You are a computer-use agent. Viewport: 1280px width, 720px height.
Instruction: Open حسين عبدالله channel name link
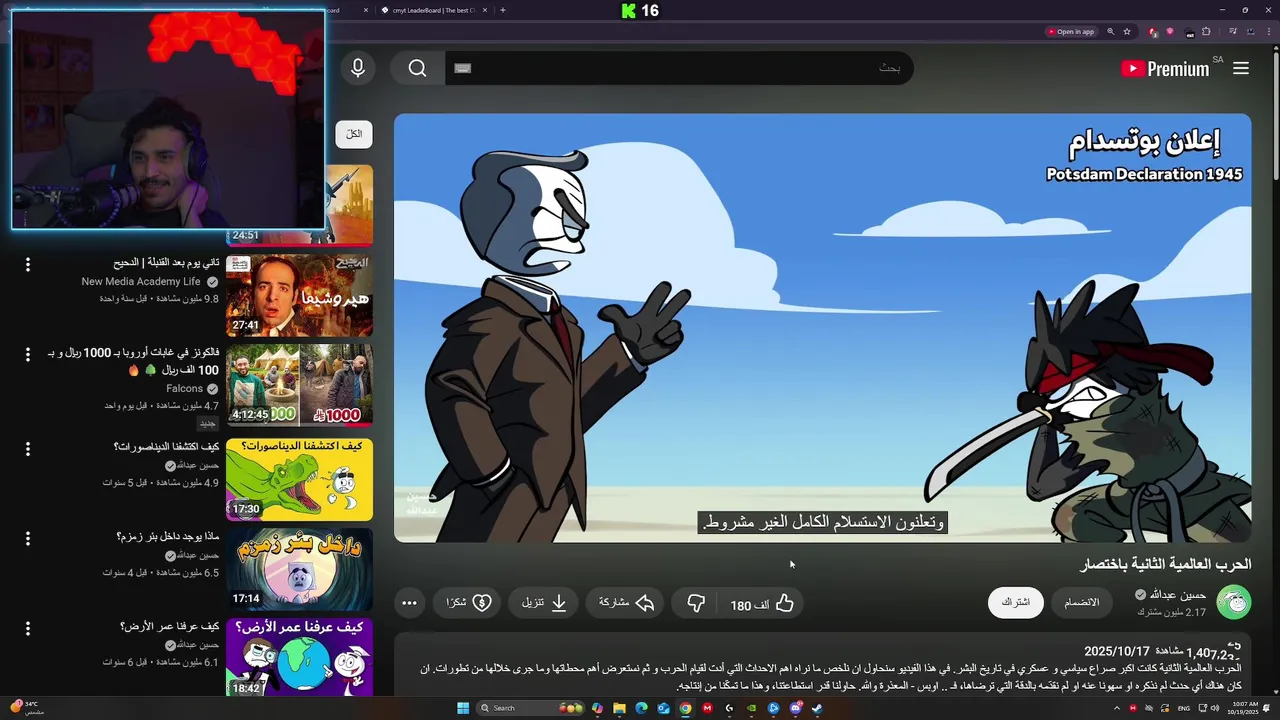coord(1177,595)
